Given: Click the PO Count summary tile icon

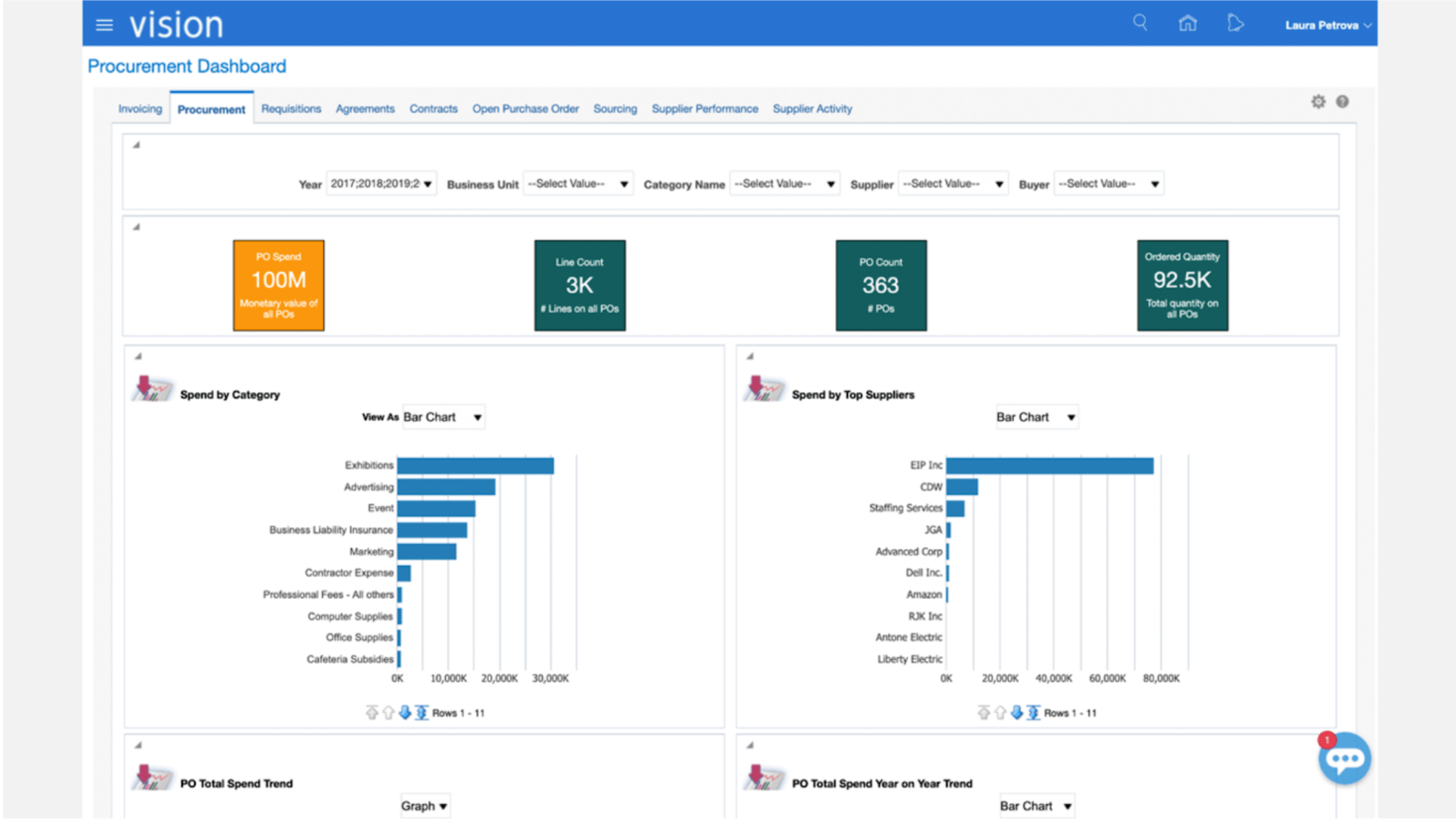Looking at the screenshot, I should (879, 283).
